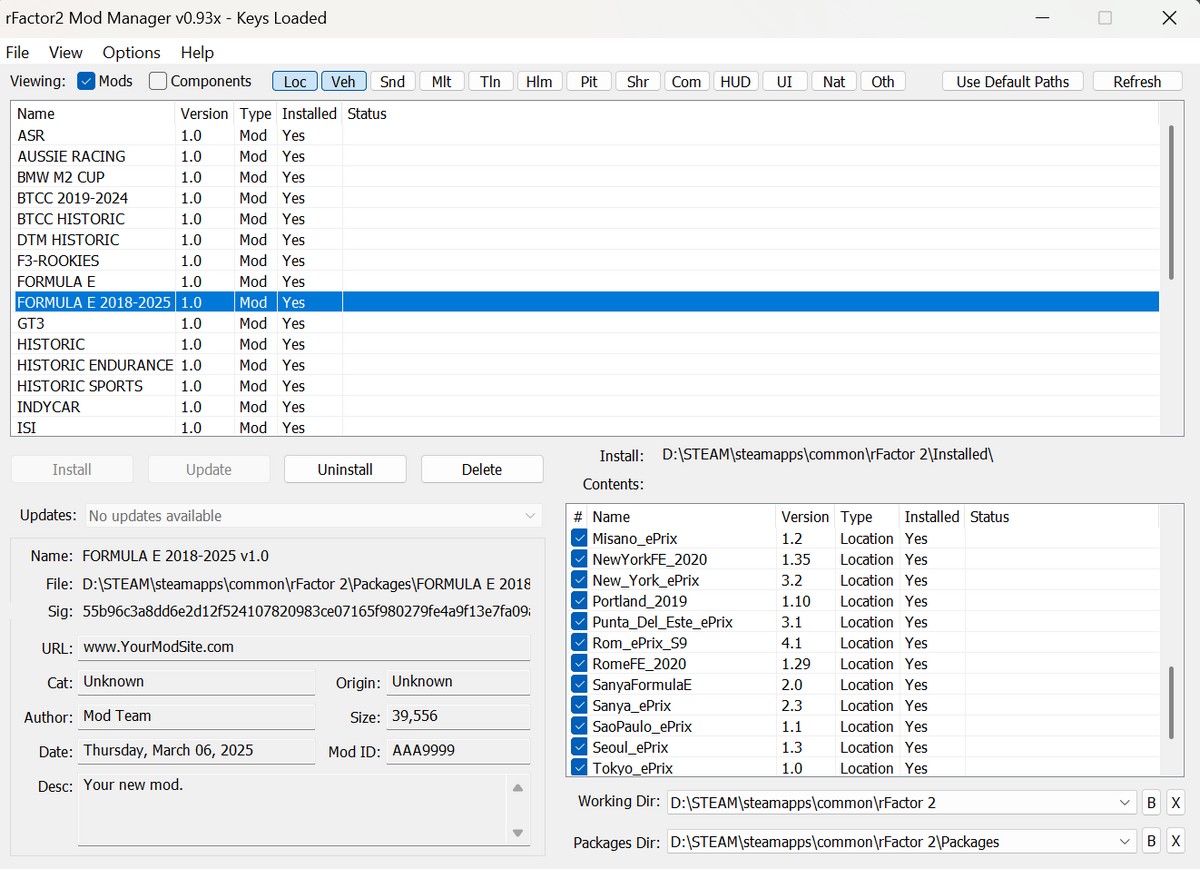Toggle the Tln filter button

490,82
